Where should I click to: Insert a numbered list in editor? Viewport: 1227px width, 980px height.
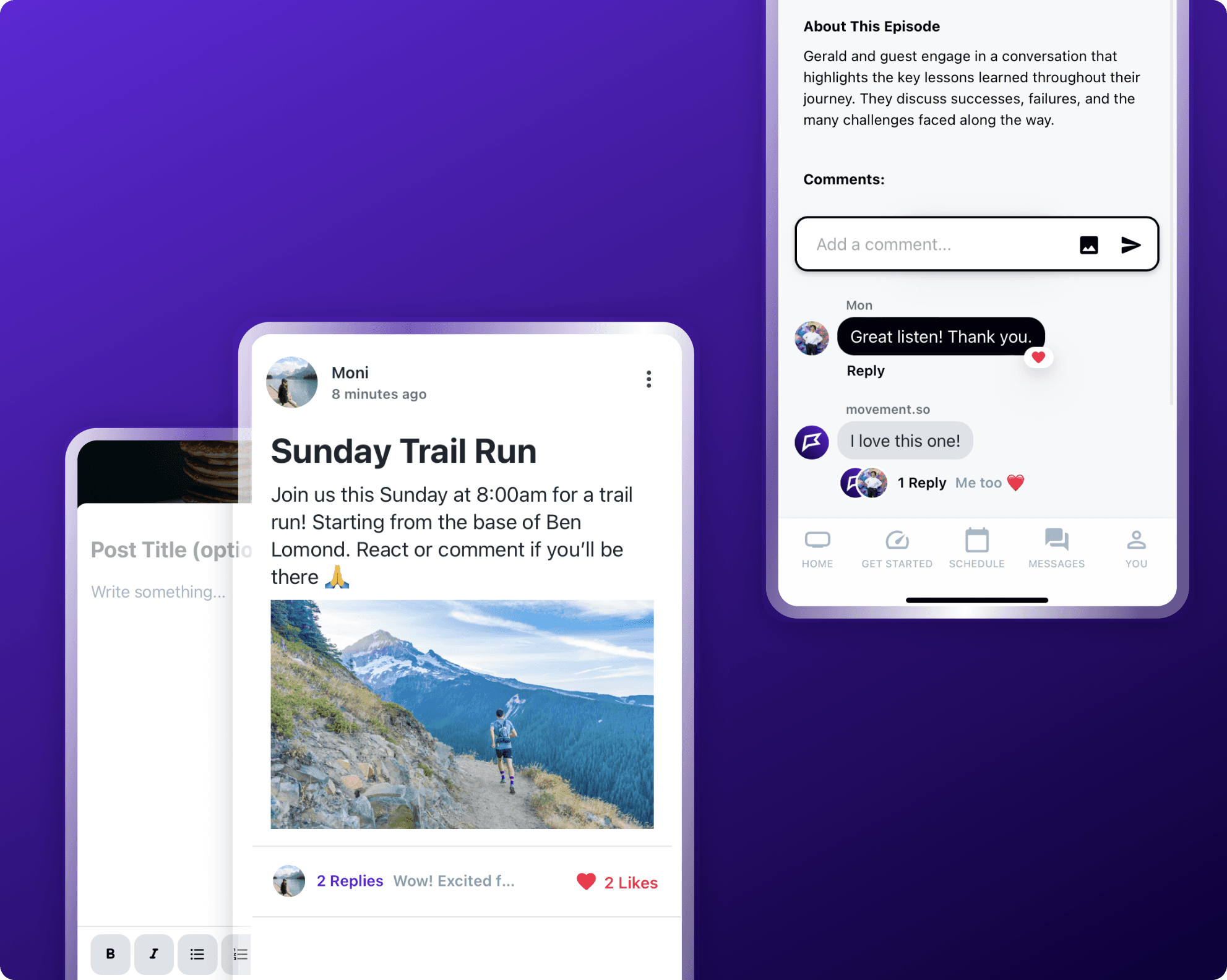[x=240, y=953]
